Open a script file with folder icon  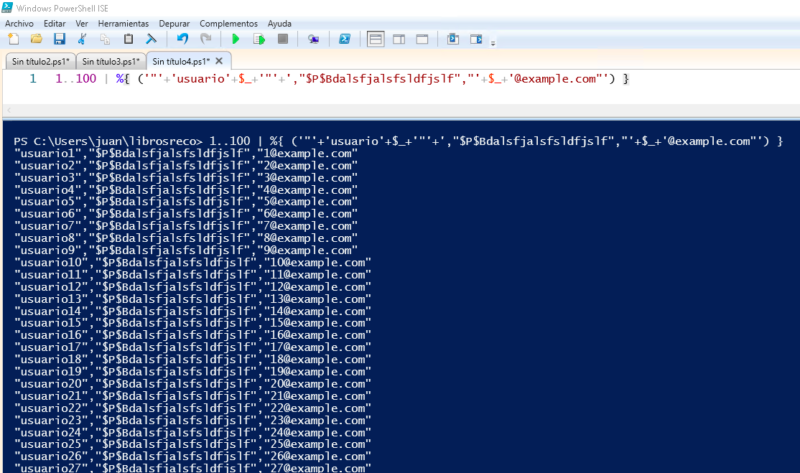(36, 39)
